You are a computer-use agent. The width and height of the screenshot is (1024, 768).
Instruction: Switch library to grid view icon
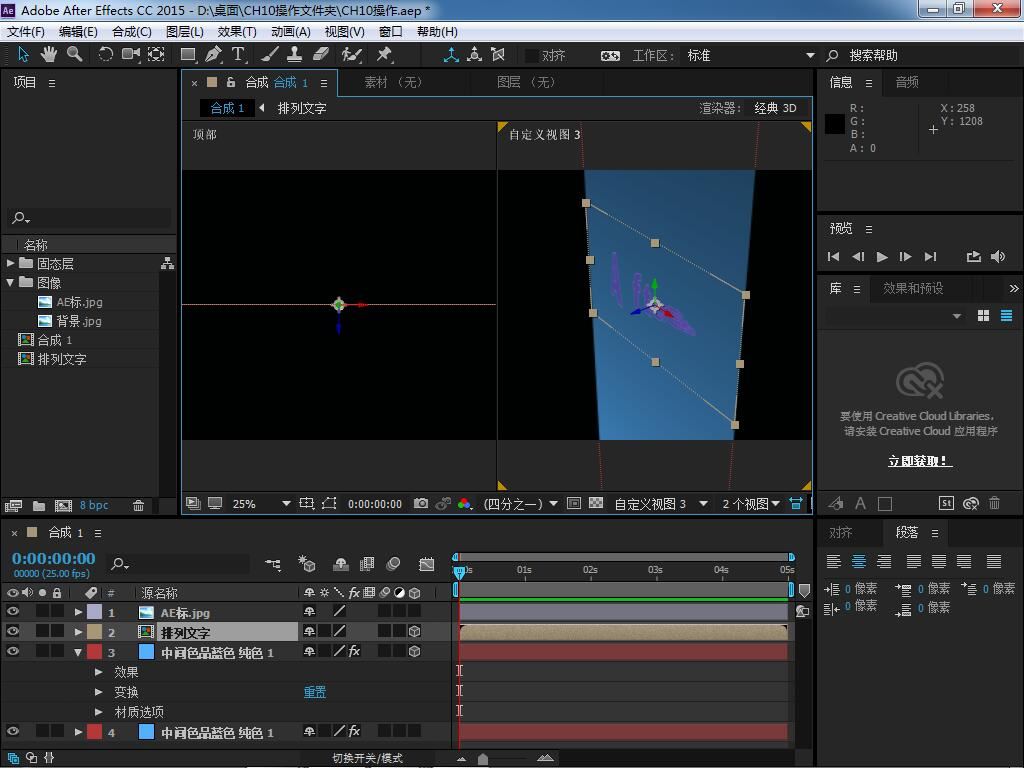tap(984, 316)
